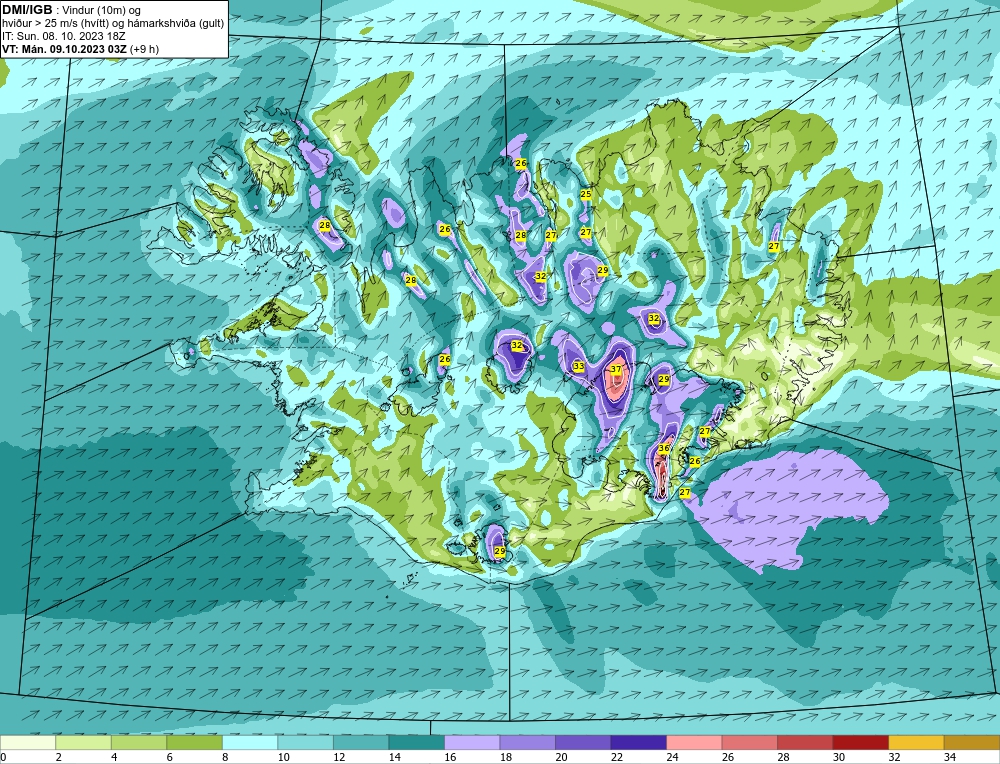Viewport: 1000px width, 764px height.
Task: Click the legend scale value "30"
Action: coord(839,757)
